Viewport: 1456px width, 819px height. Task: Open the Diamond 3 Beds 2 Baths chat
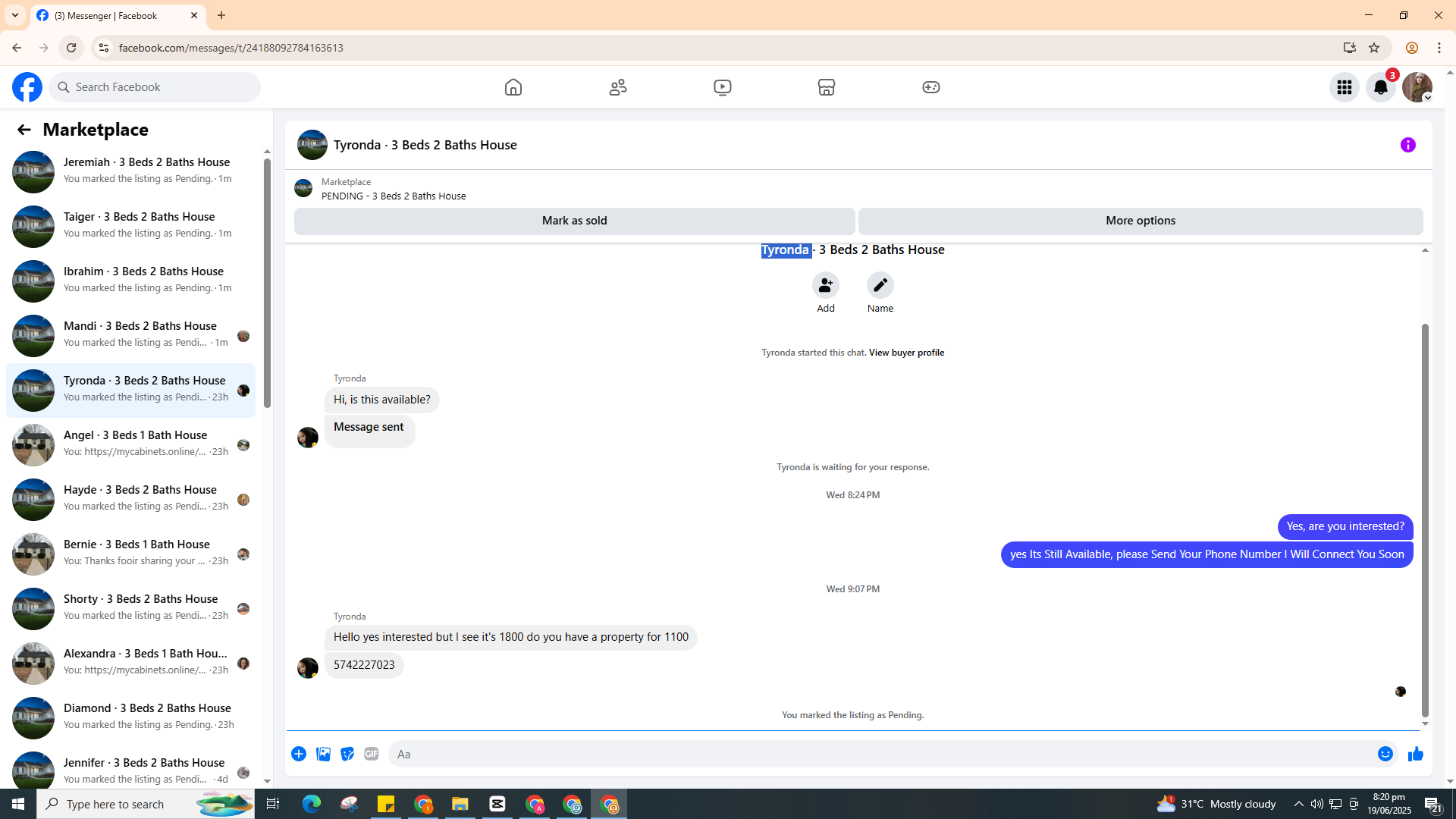click(x=130, y=717)
